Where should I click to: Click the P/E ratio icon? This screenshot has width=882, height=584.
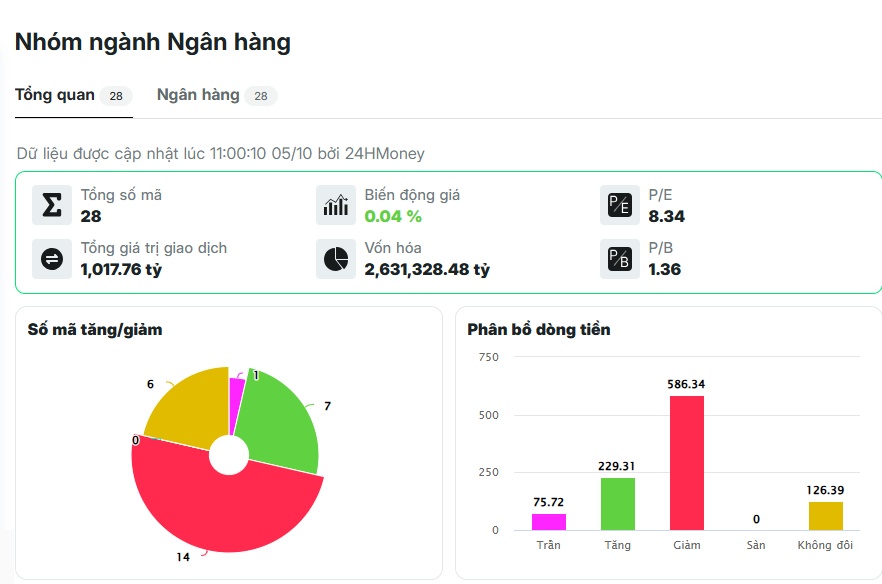click(x=620, y=205)
